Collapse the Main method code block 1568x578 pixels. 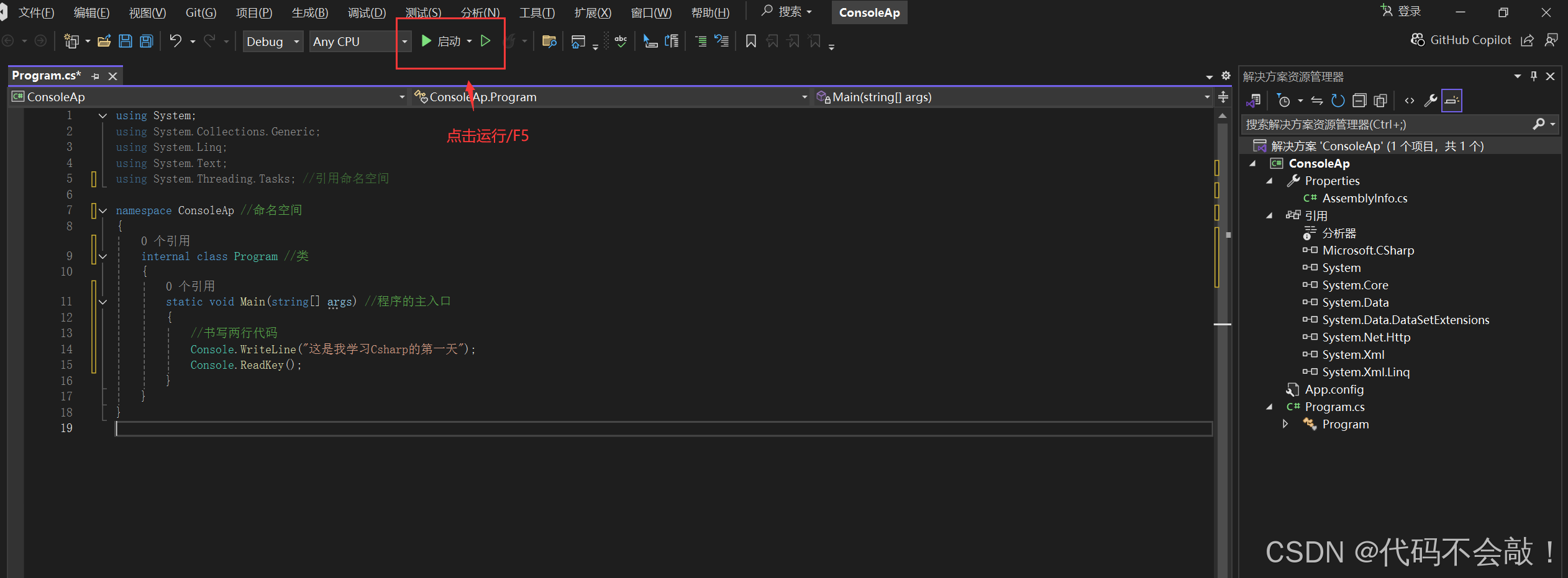pos(103,302)
